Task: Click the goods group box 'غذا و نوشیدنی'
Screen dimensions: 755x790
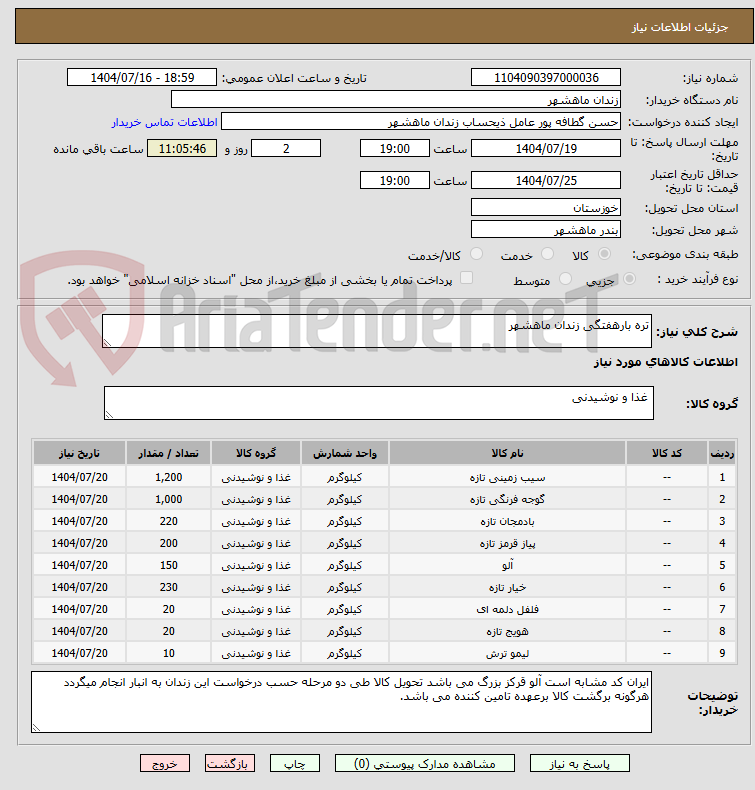Action: point(379,403)
